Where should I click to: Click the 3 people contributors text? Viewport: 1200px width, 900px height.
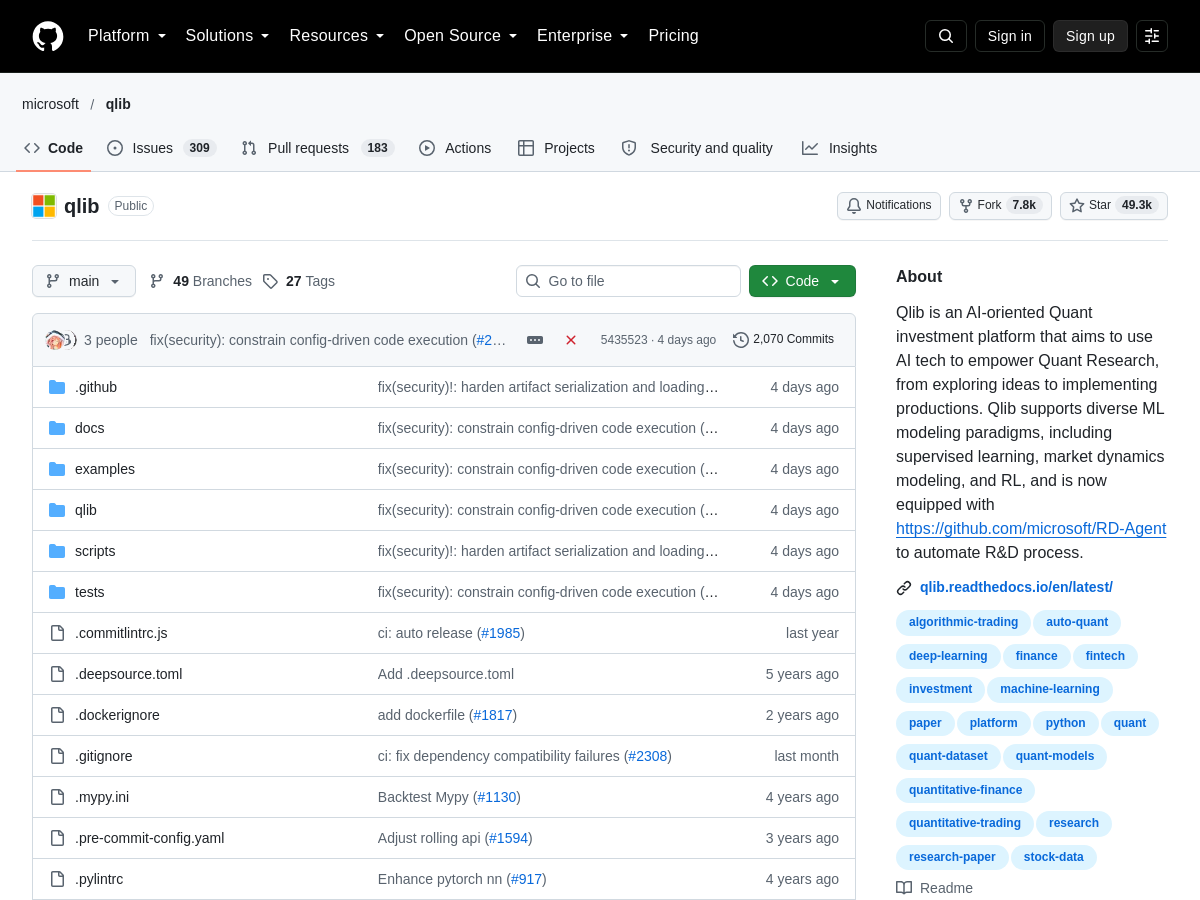111,340
